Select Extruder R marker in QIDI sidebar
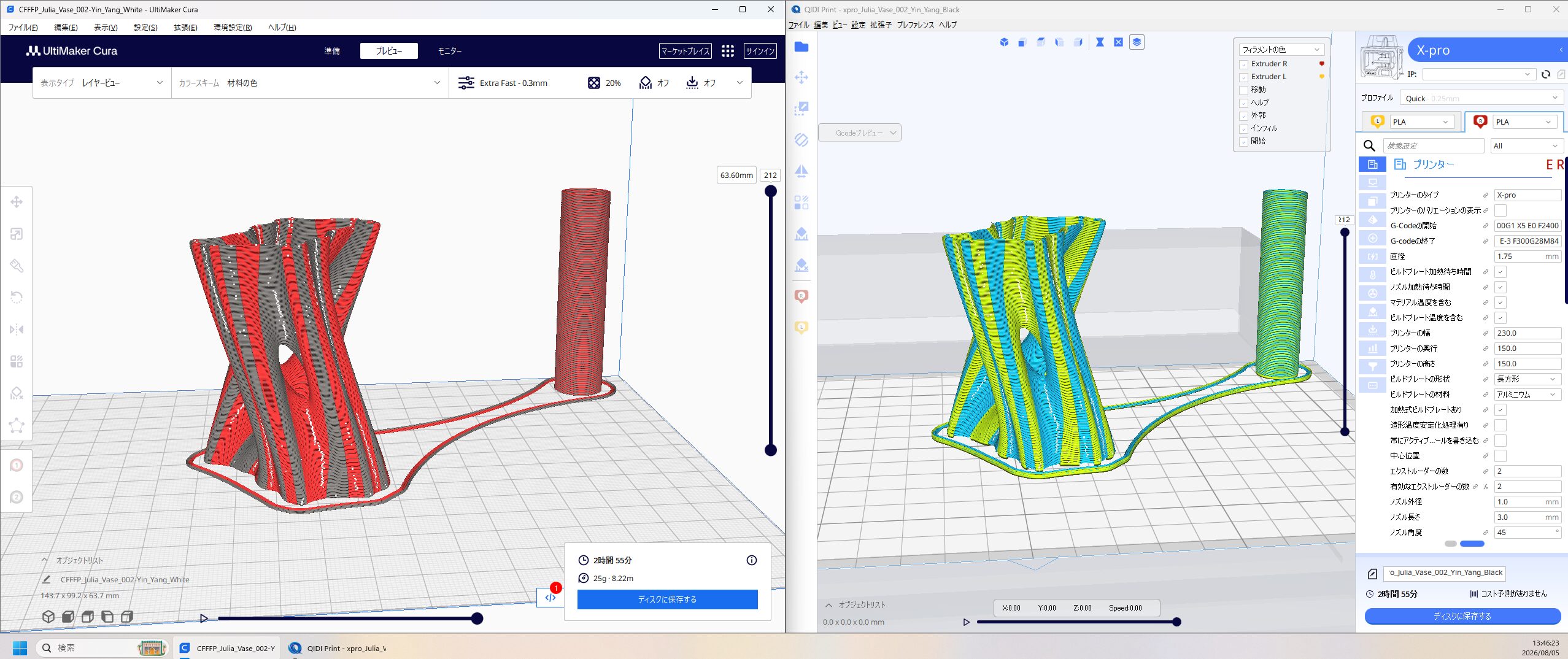1568x659 pixels. click(x=801, y=296)
